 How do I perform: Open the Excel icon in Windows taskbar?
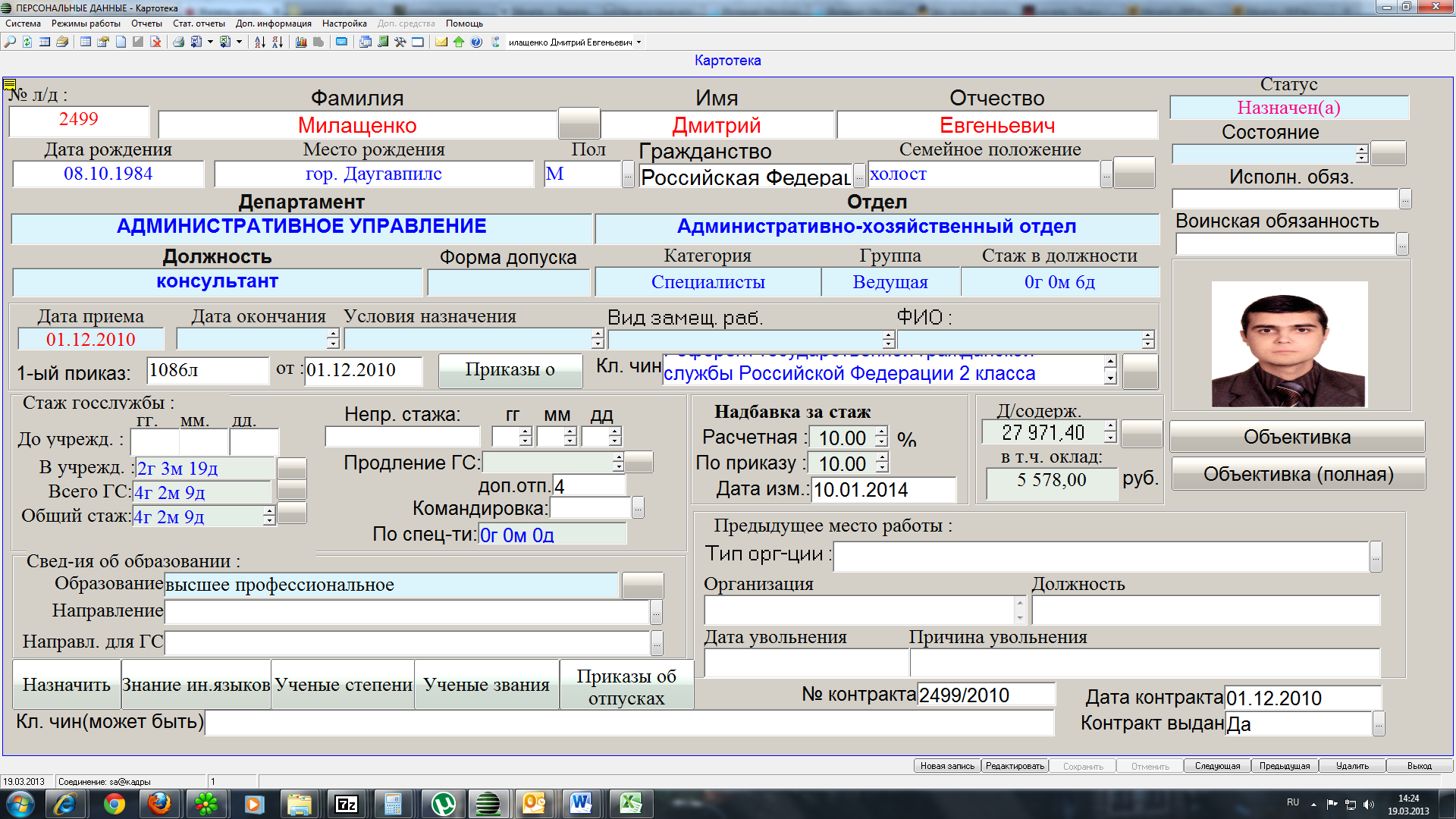point(630,803)
